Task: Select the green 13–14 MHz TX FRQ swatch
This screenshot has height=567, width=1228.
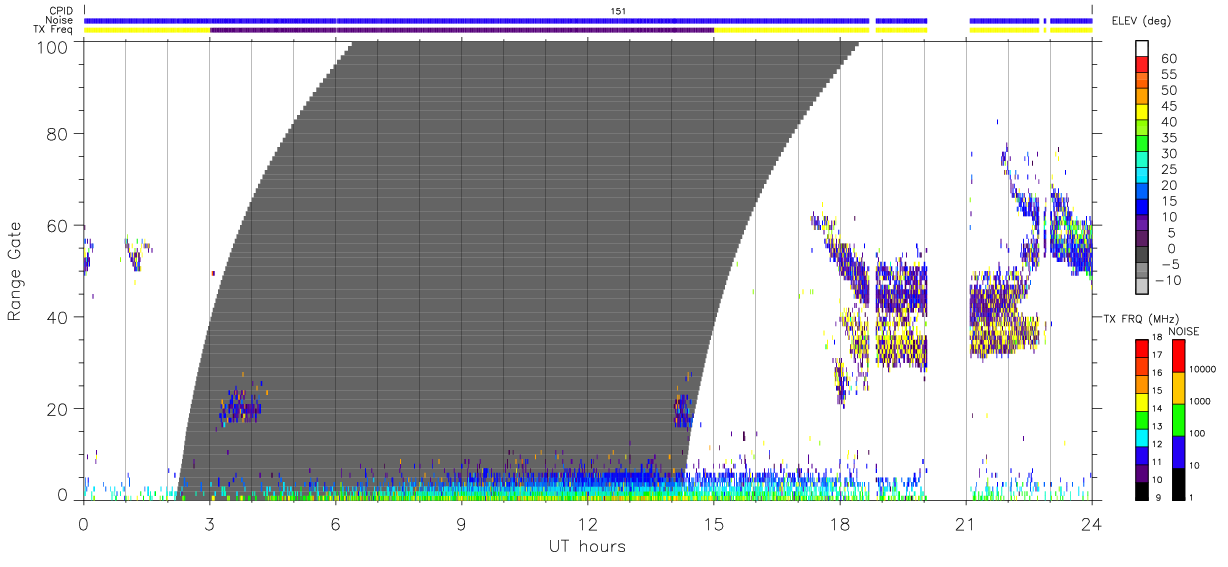Action: coord(1141,419)
